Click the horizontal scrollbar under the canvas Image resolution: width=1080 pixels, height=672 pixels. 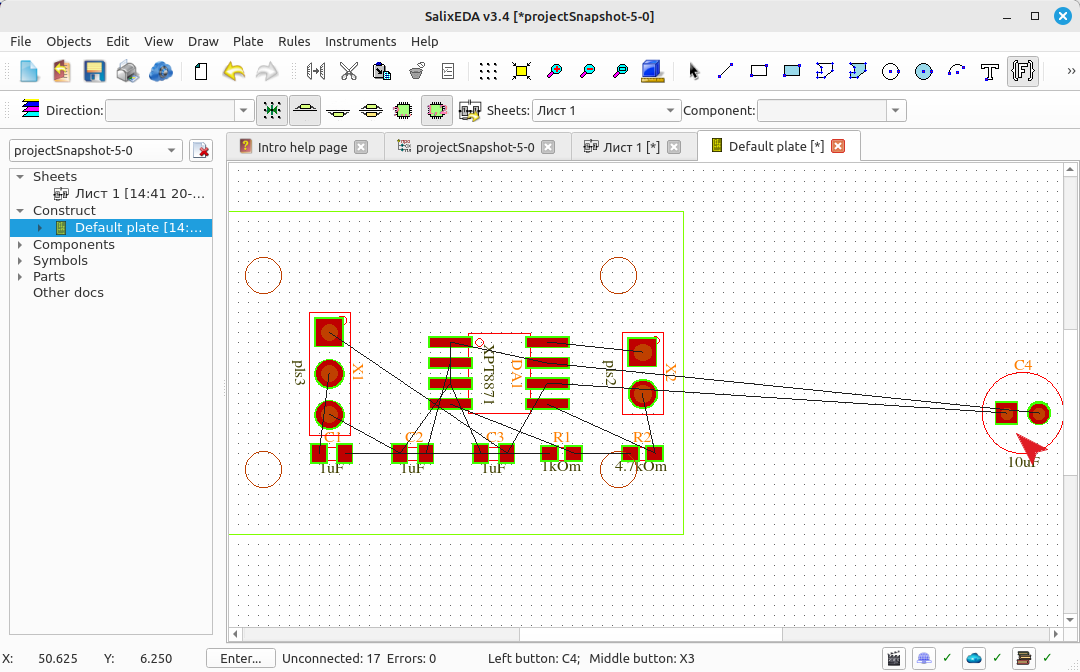point(650,633)
